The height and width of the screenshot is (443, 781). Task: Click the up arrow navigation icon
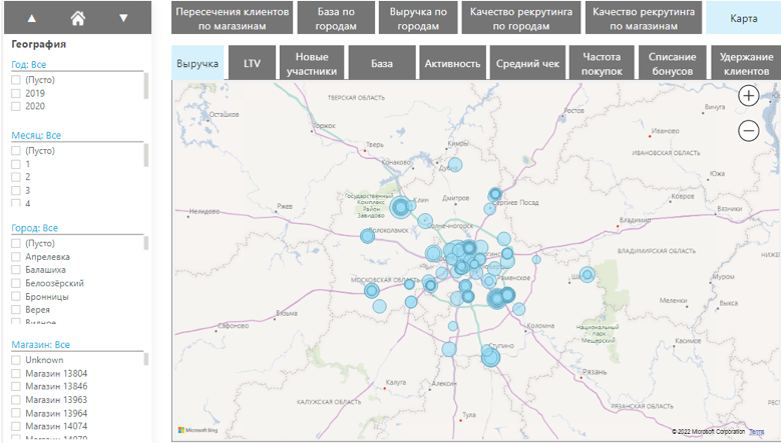coord(31,18)
